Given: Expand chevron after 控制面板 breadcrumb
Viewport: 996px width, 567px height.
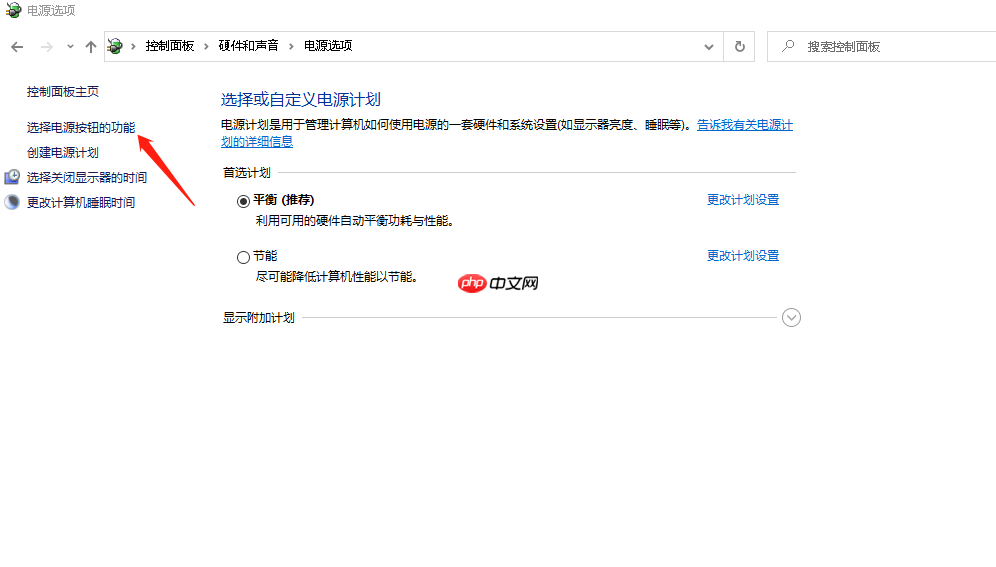Looking at the screenshot, I should (206, 46).
